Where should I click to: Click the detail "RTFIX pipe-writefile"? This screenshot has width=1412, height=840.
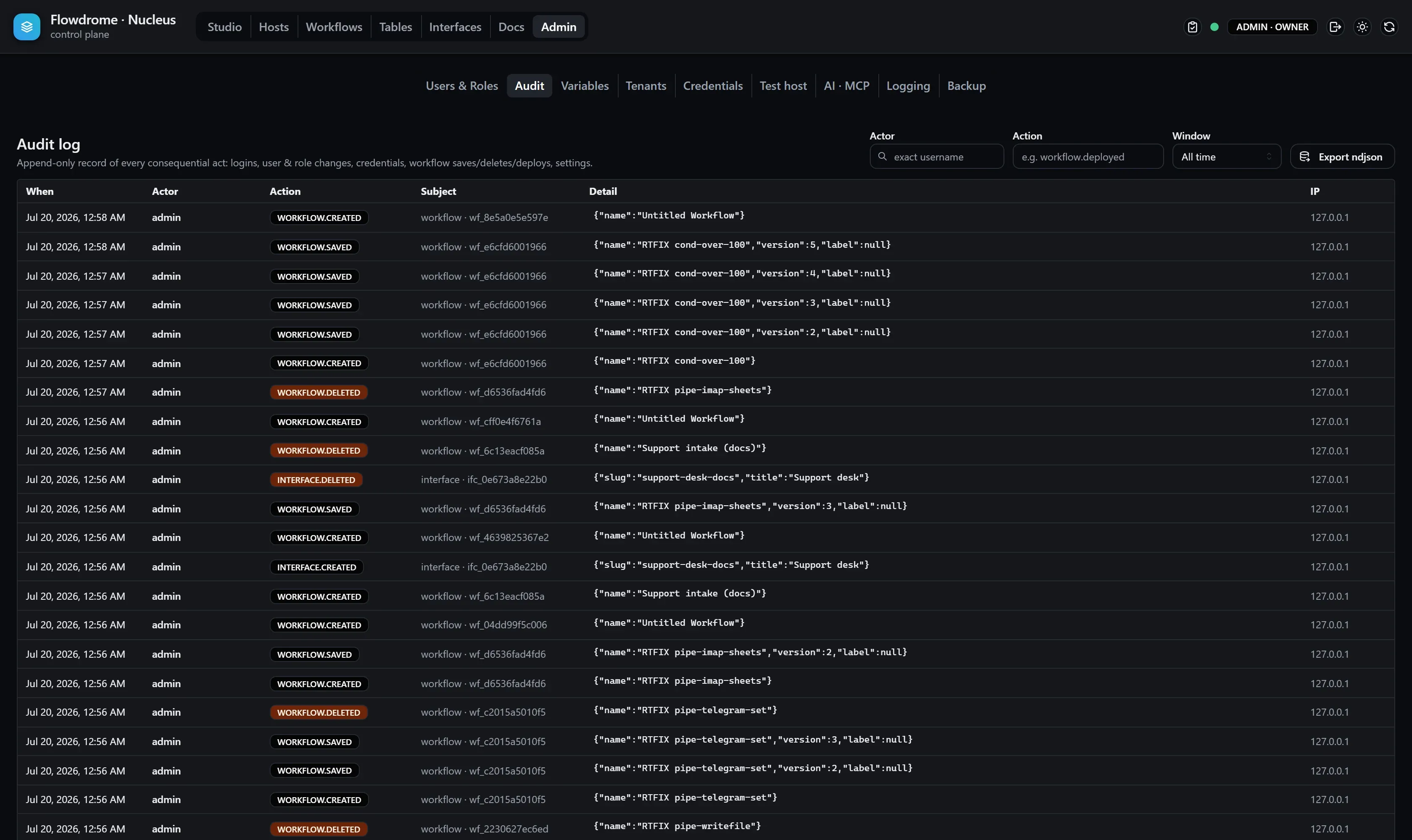tap(677, 827)
